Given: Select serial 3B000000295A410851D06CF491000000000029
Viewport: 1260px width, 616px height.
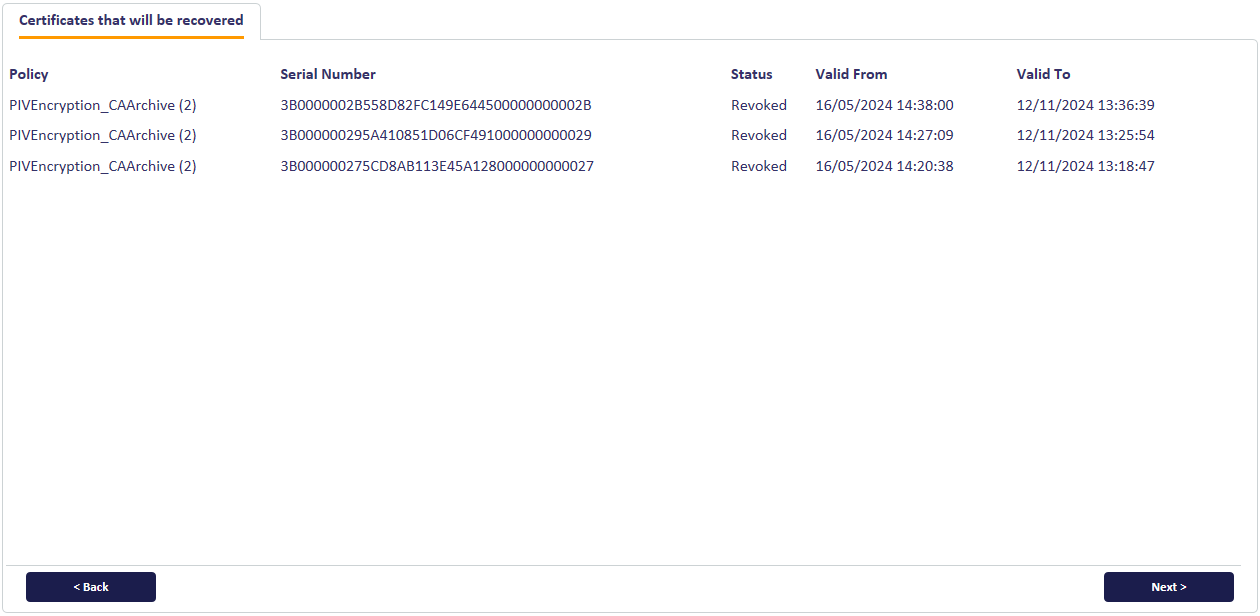Looking at the screenshot, I should [436, 135].
